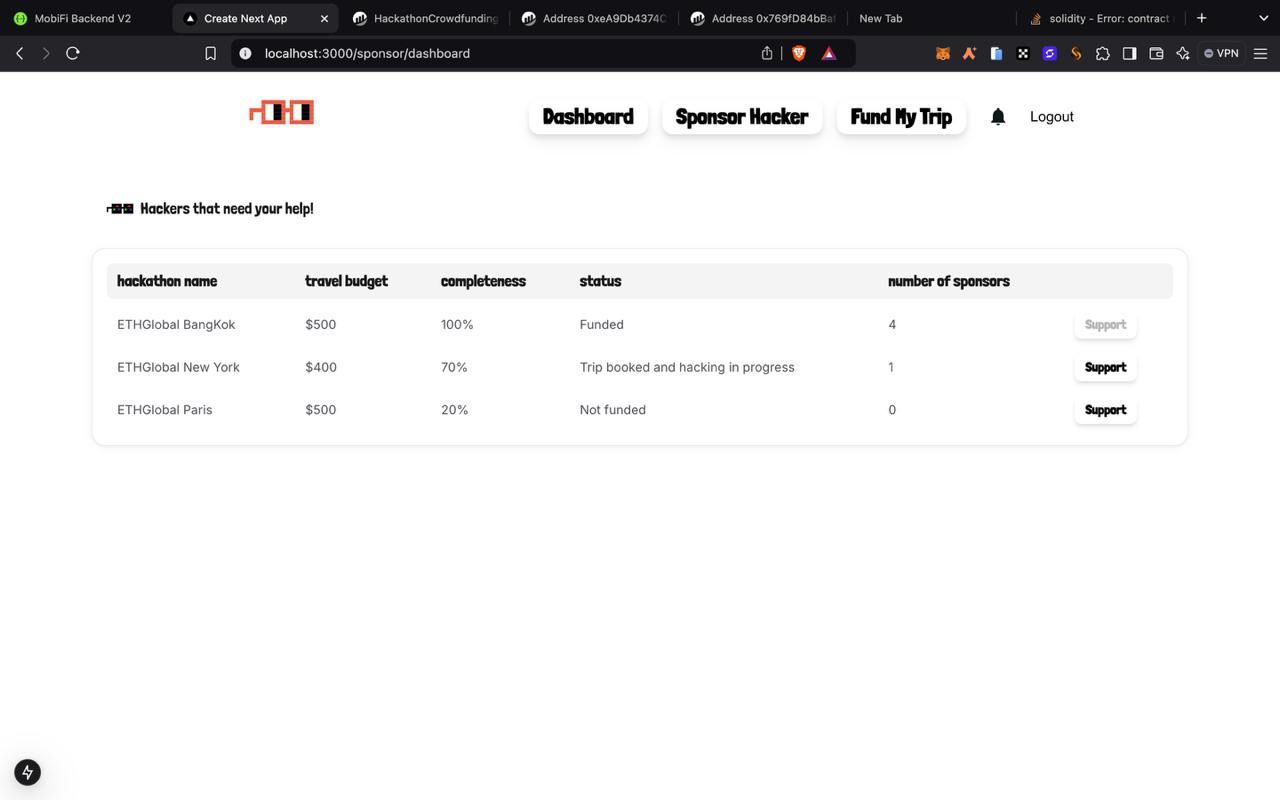Open the browser hamburger menu

coord(1260,54)
